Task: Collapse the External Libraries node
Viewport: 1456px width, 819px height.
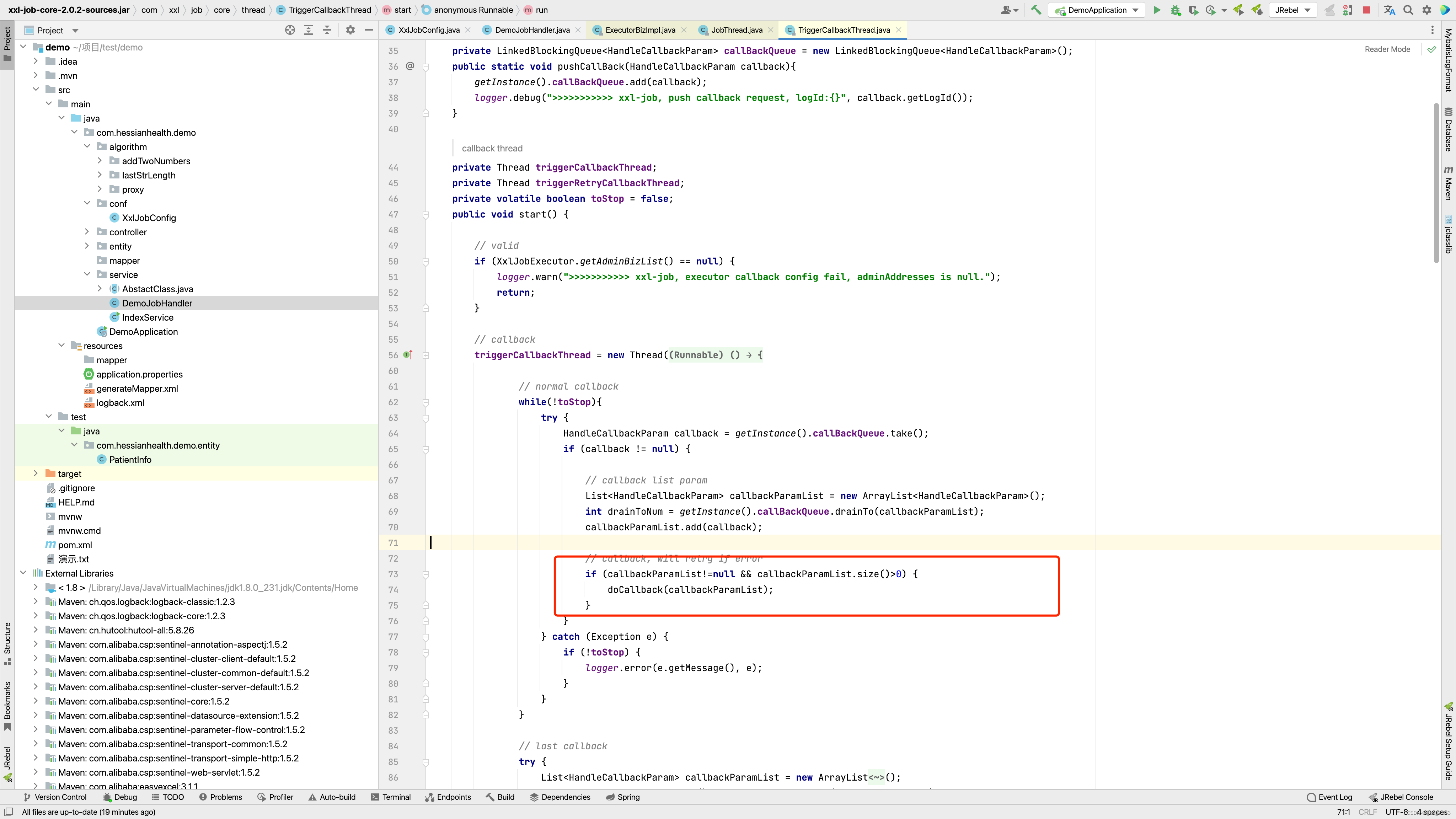Action: click(x=23, y=573)
